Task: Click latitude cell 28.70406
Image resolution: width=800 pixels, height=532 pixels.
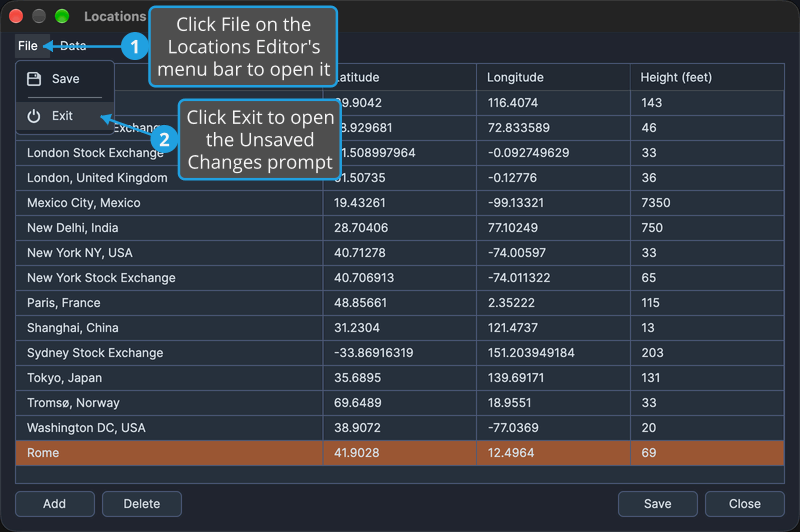Action: point(399,228)
